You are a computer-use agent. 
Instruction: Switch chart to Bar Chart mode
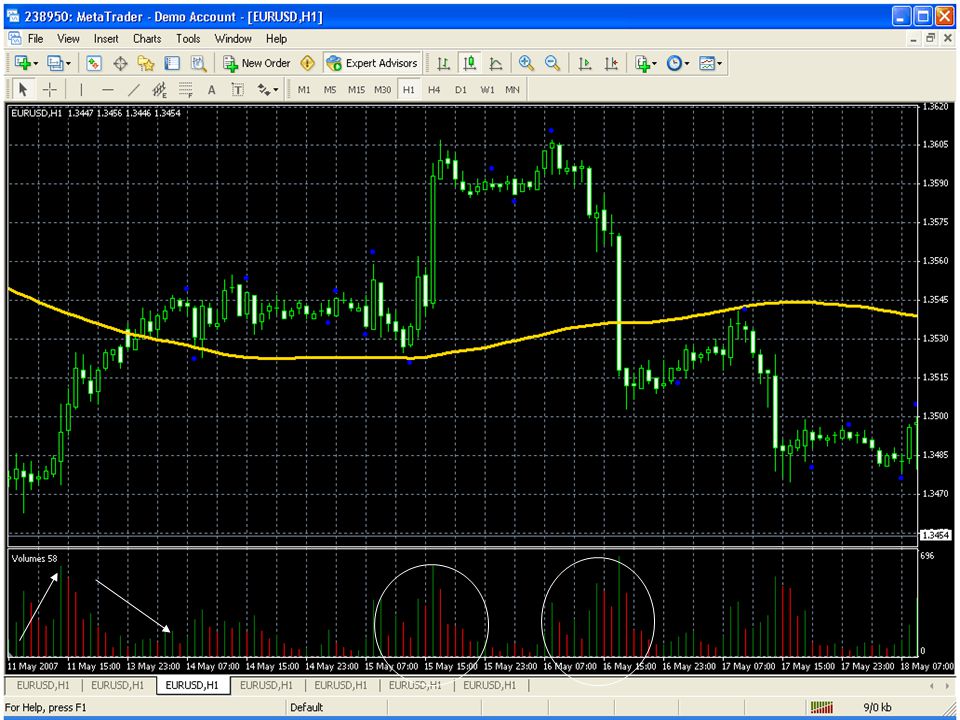click(x=443, y=63)
